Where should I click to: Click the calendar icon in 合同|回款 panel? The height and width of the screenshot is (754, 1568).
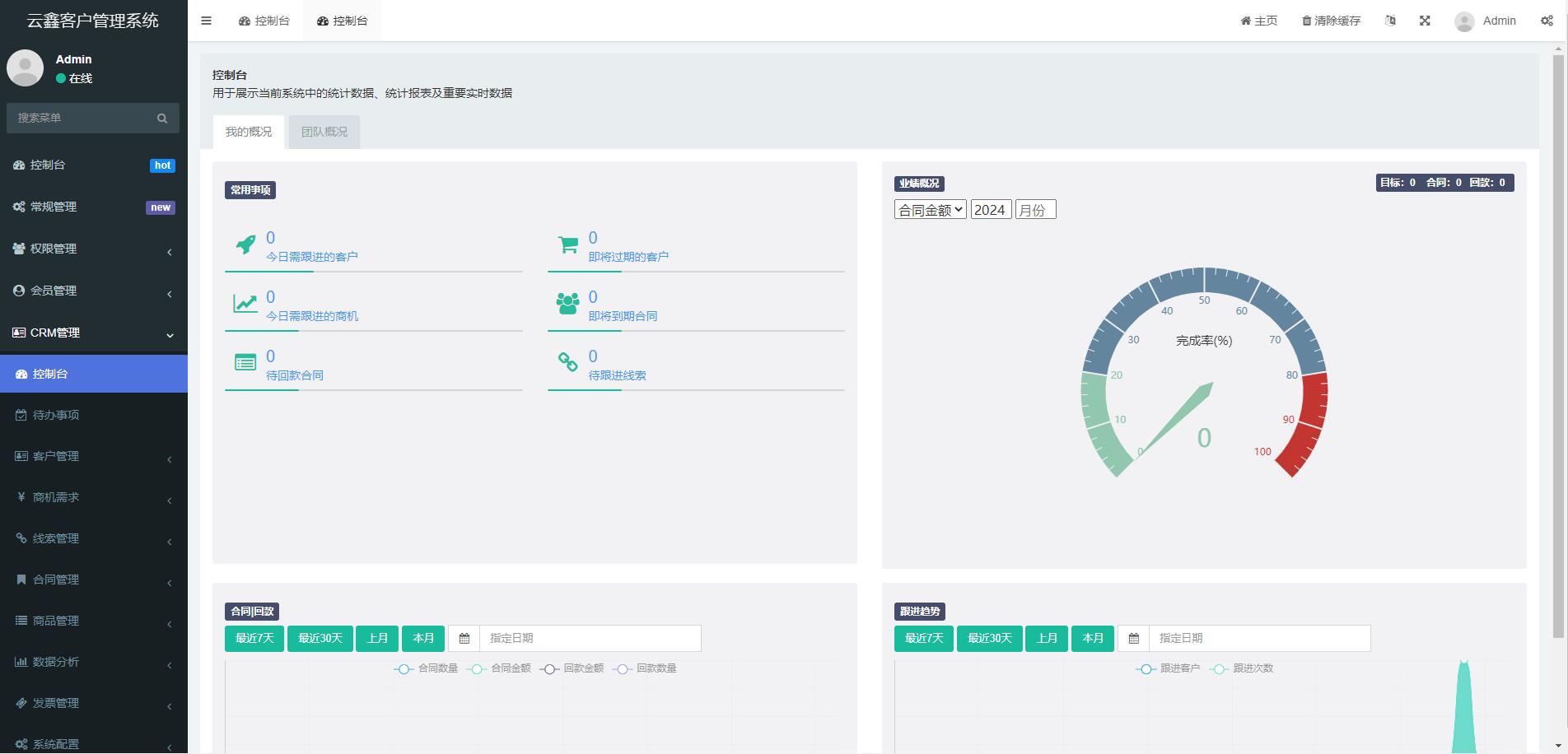[x=464, y=638]
